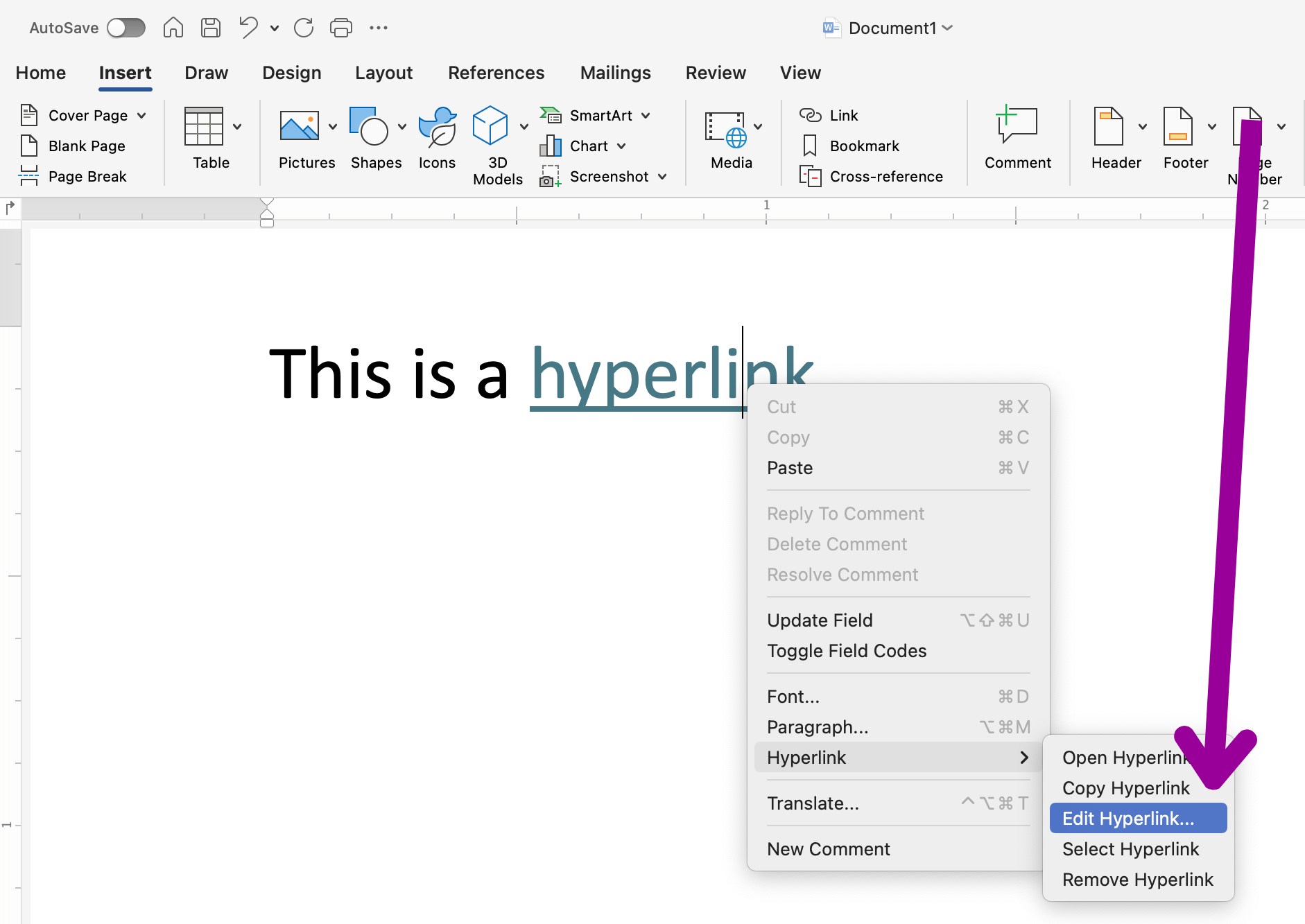The width and height of the screenshot is (1305, 924).
Task: Choose Copy Hyperlink in submenu
Action: (x=1138, y=788)
